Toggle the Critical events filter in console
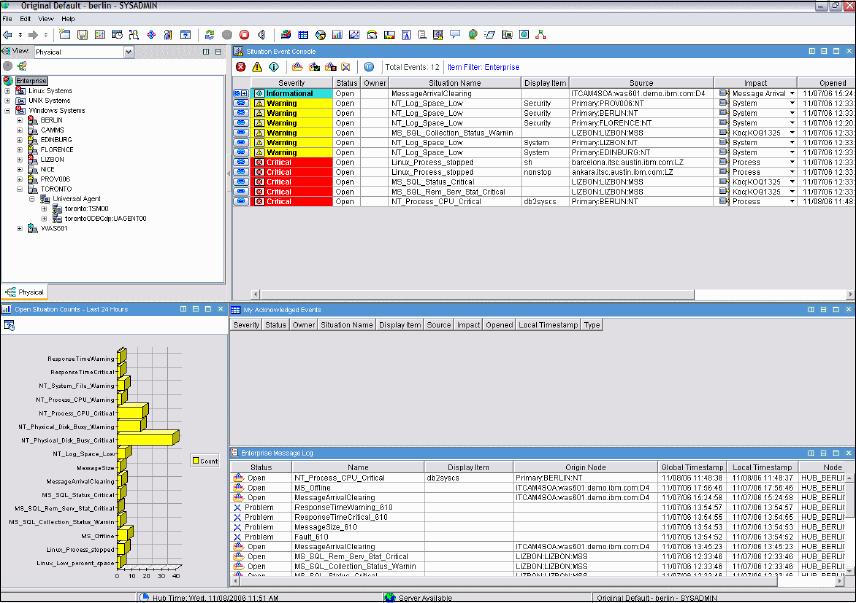 click(241, 67)
